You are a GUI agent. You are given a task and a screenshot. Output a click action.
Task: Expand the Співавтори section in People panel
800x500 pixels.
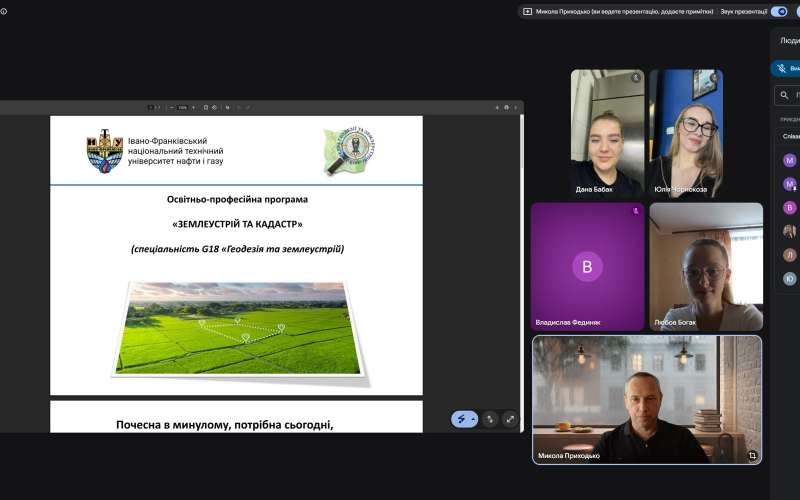(x=789, y=136)
